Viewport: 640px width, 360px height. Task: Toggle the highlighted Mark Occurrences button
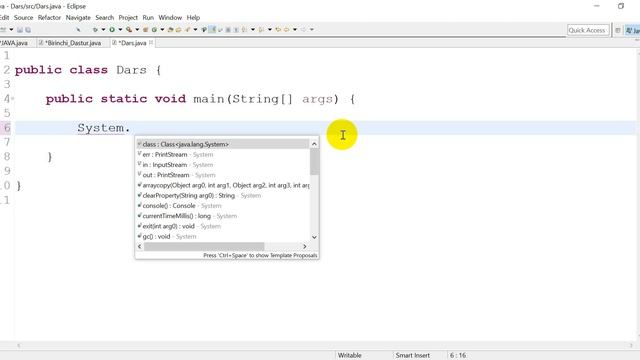pos(212,30)
